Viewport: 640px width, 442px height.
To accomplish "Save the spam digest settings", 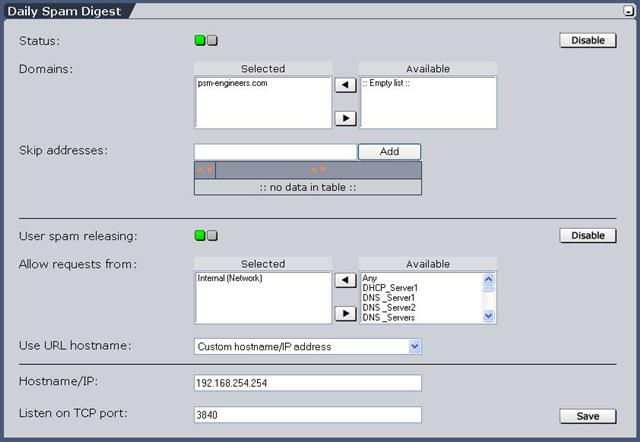I will click(x=587, y=416).
